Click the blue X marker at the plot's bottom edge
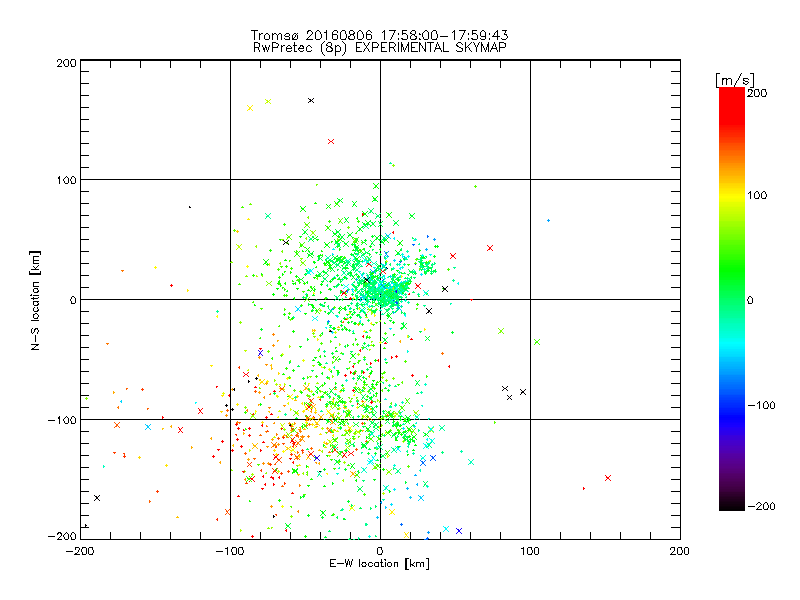The height and width of the screenshot is (600, 800). [x=459, y=531]
